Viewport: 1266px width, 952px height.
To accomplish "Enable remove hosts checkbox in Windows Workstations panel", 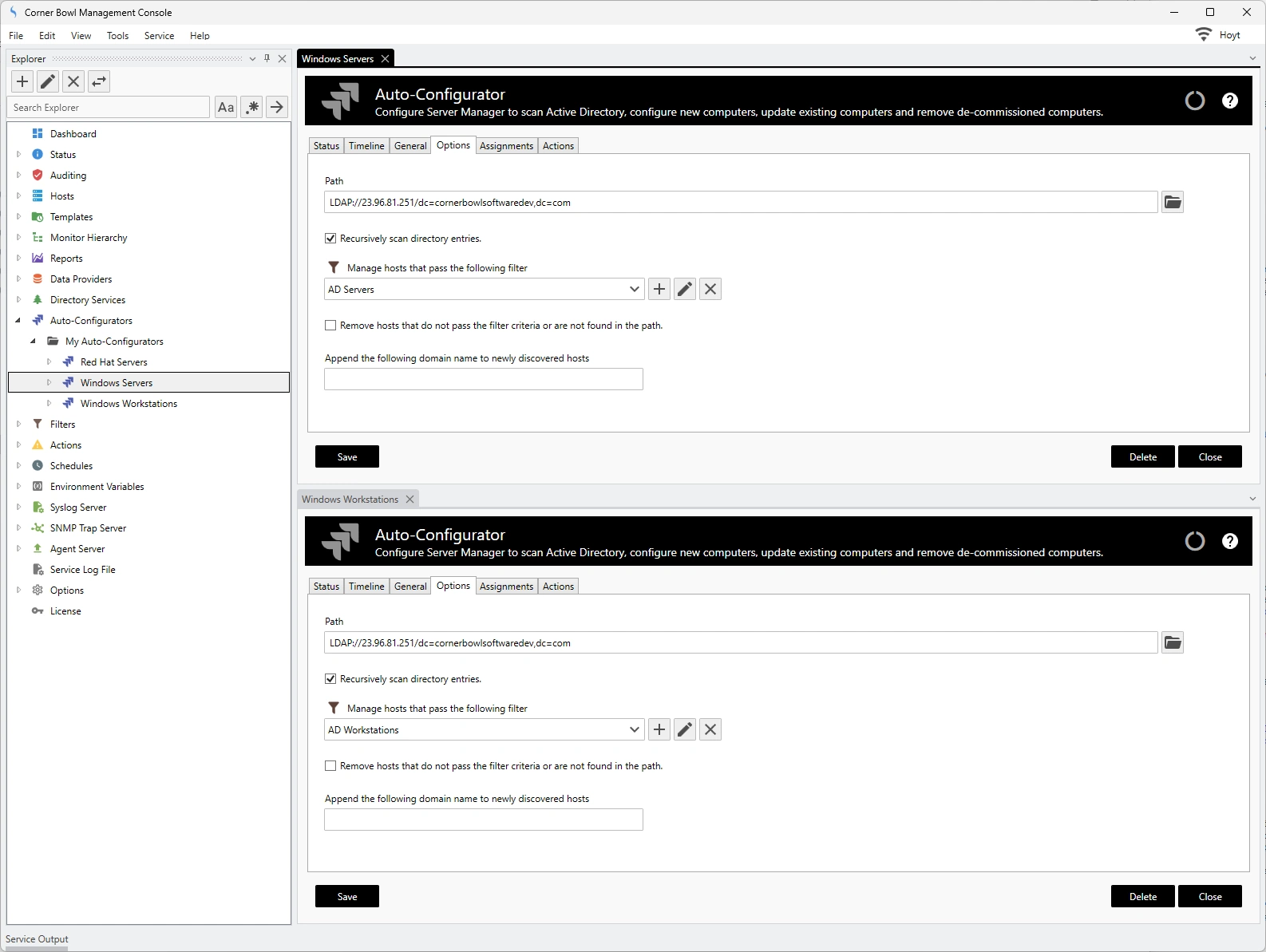I will 330,766.
